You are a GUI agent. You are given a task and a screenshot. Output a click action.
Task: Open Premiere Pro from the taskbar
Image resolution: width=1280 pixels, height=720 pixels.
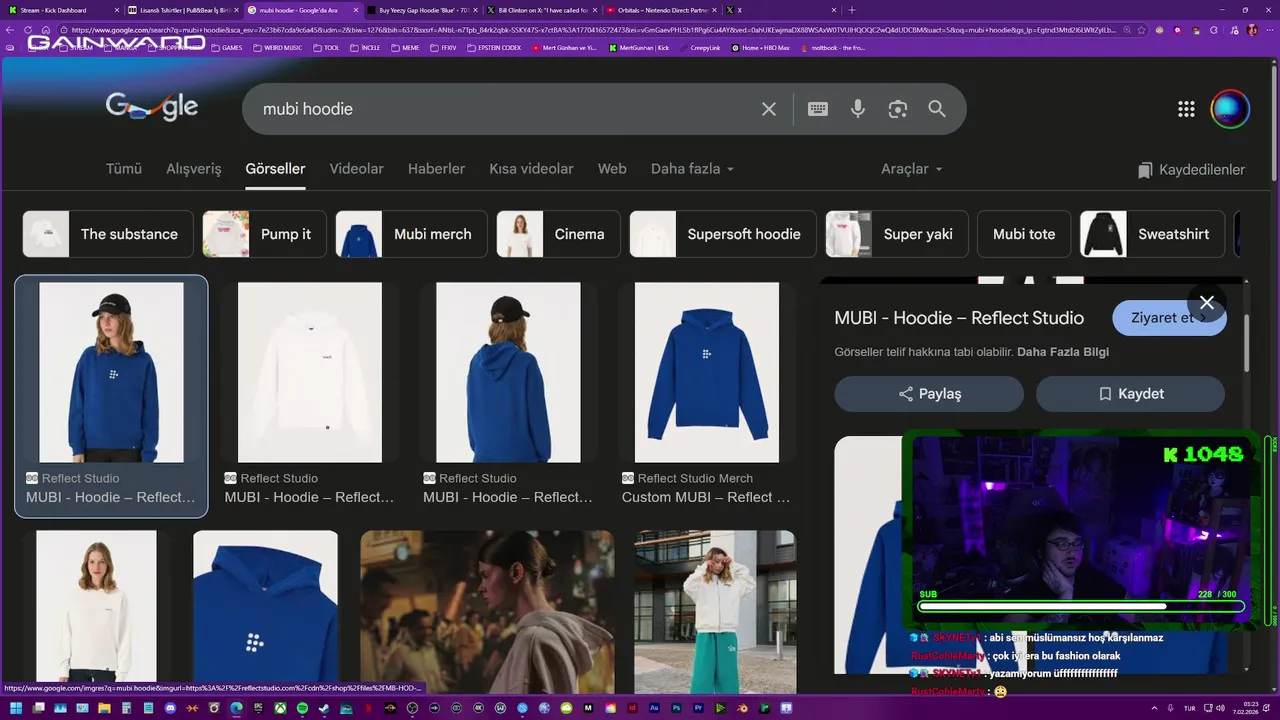pos(699,708)
